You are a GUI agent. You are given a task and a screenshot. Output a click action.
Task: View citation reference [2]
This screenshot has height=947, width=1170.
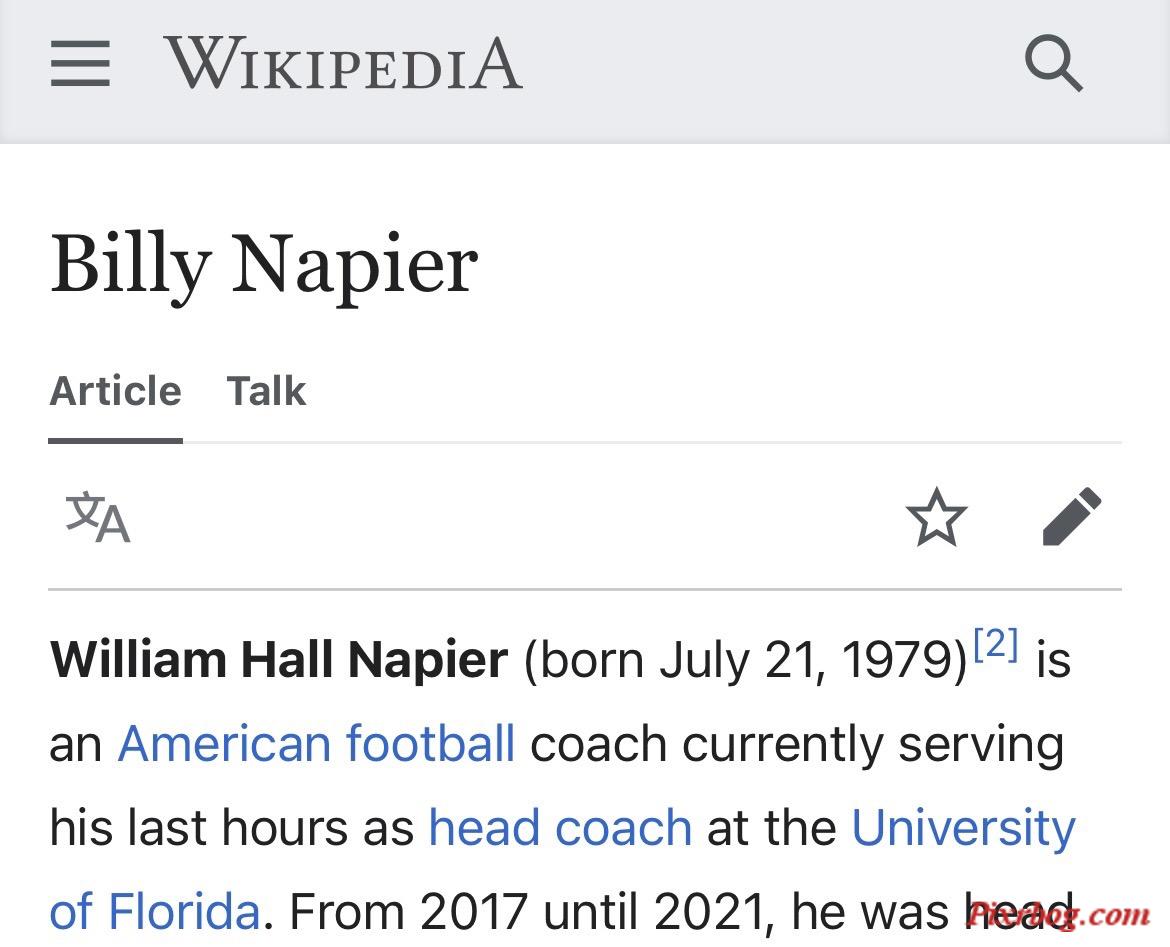996,644
